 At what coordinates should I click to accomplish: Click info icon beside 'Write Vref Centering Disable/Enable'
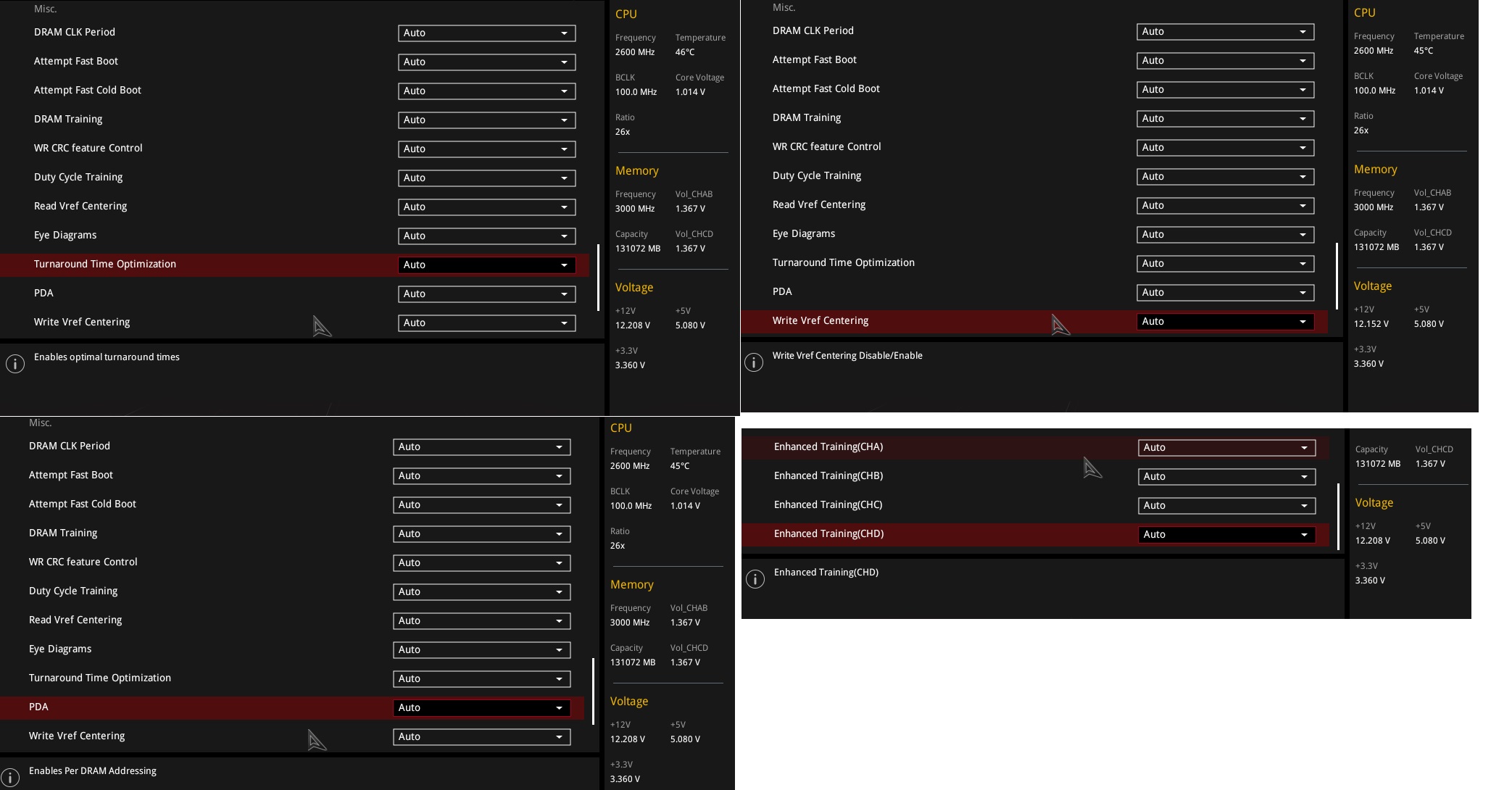click(x=754, y=362)
